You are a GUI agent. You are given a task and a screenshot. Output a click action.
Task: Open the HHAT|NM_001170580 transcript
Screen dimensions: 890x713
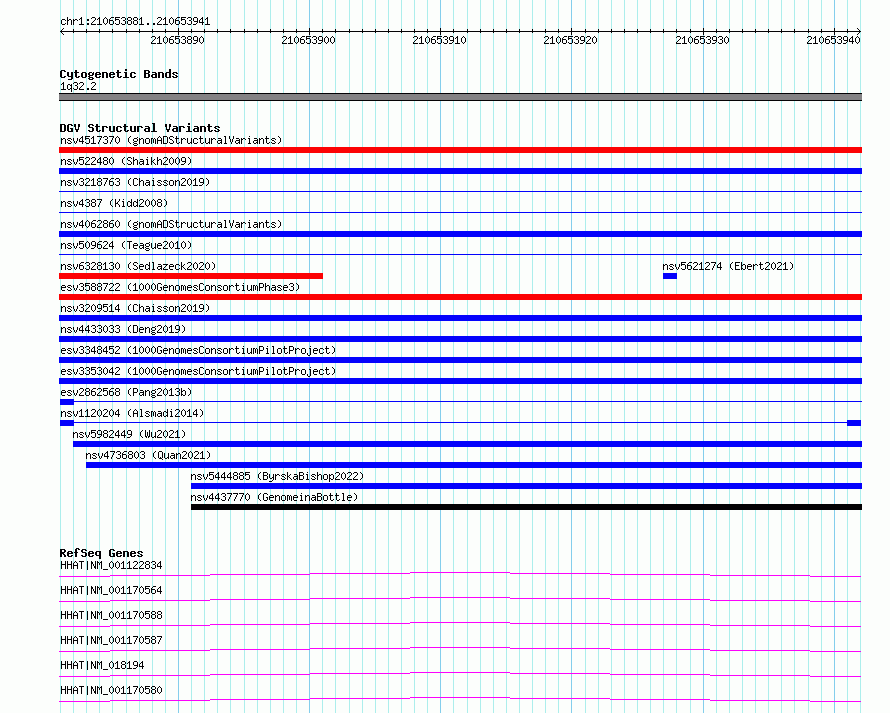coord(111,690)
